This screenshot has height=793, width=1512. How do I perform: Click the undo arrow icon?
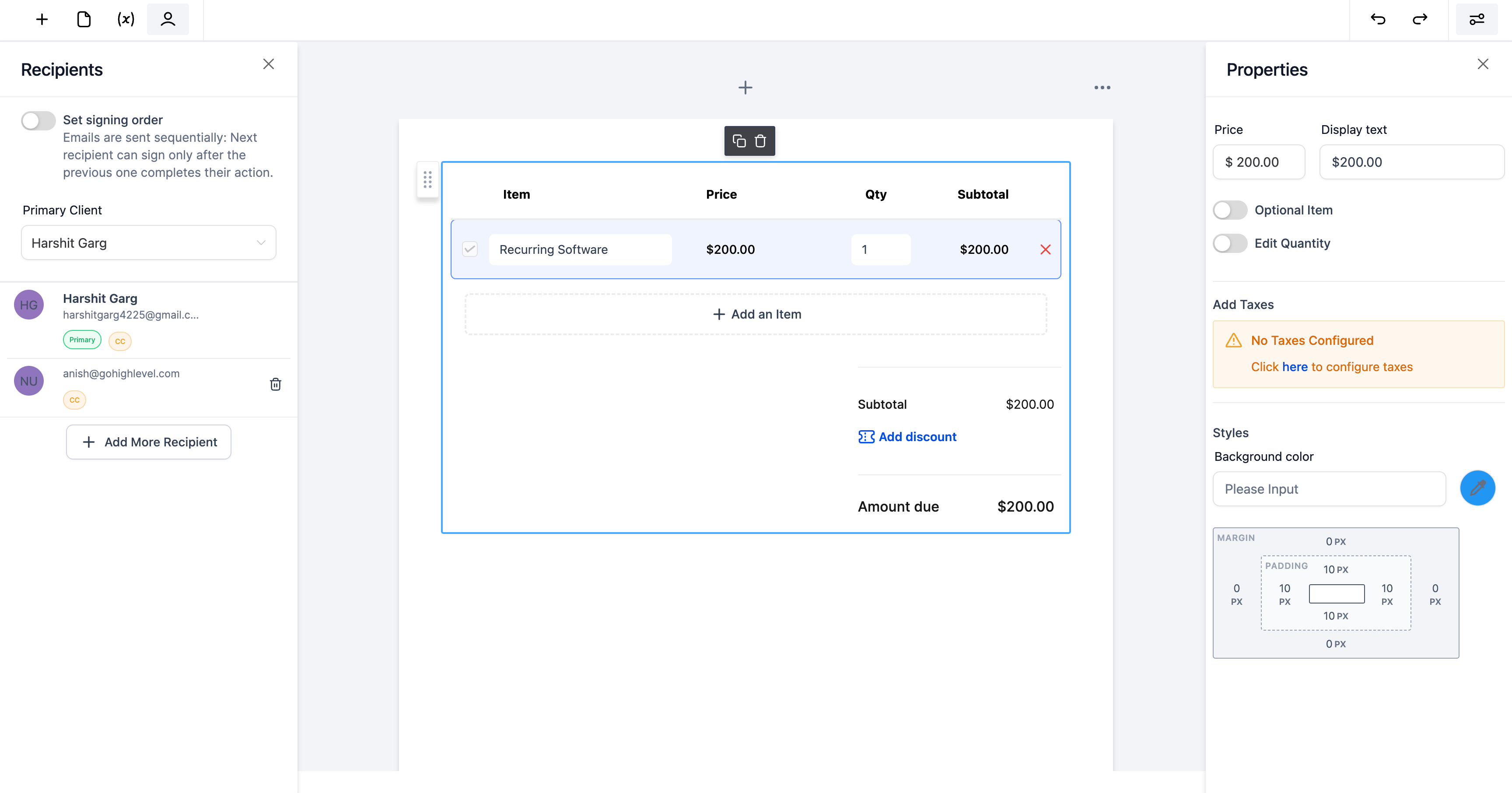point(1378,19)
